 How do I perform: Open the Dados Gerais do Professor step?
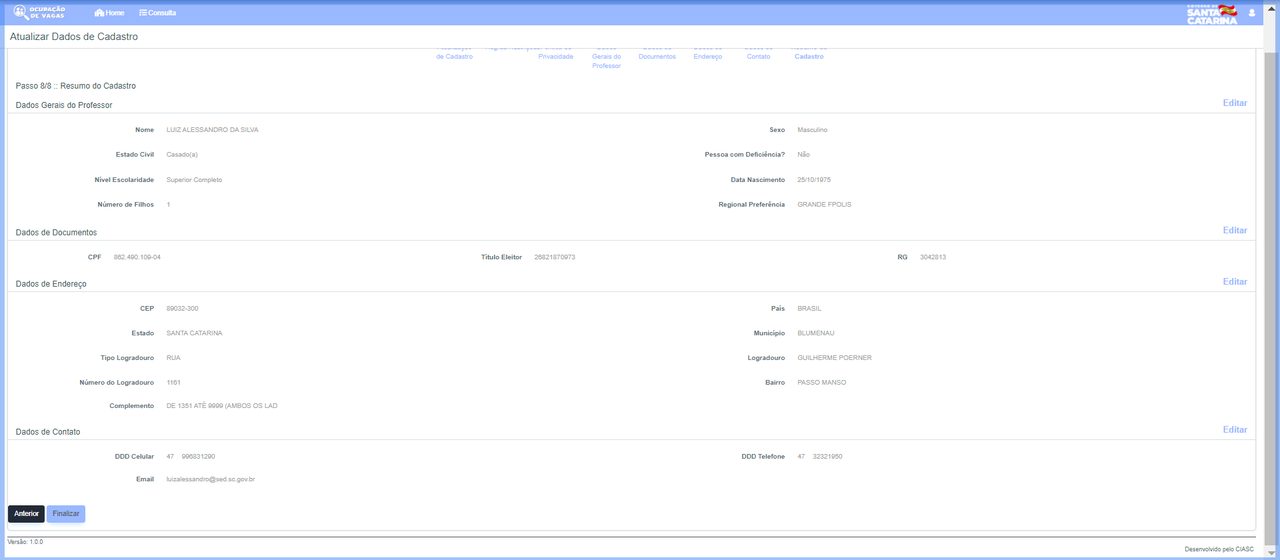(606, 57)
